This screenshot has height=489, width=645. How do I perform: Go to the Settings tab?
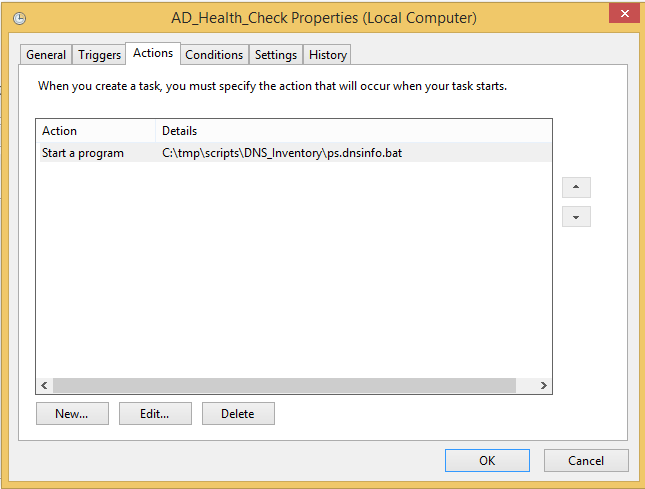pyautogui.click(x=275, y=55)
